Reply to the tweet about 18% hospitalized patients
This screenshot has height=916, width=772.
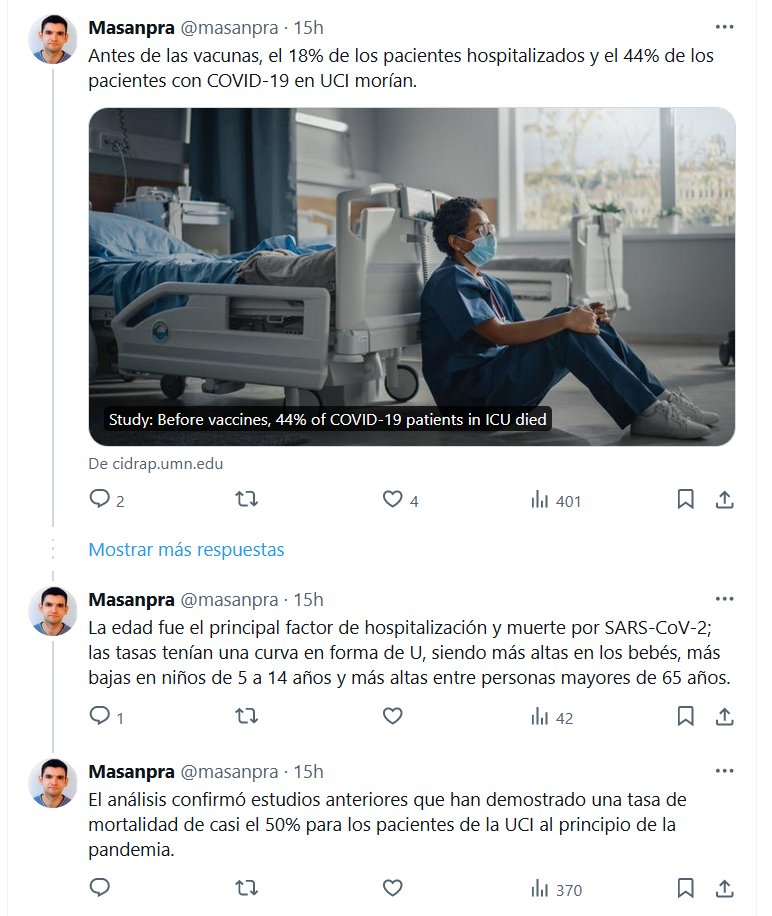point(100,499)
